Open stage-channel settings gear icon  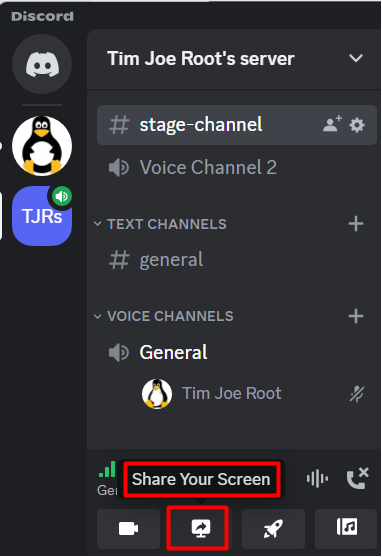[x=357, y=125]
